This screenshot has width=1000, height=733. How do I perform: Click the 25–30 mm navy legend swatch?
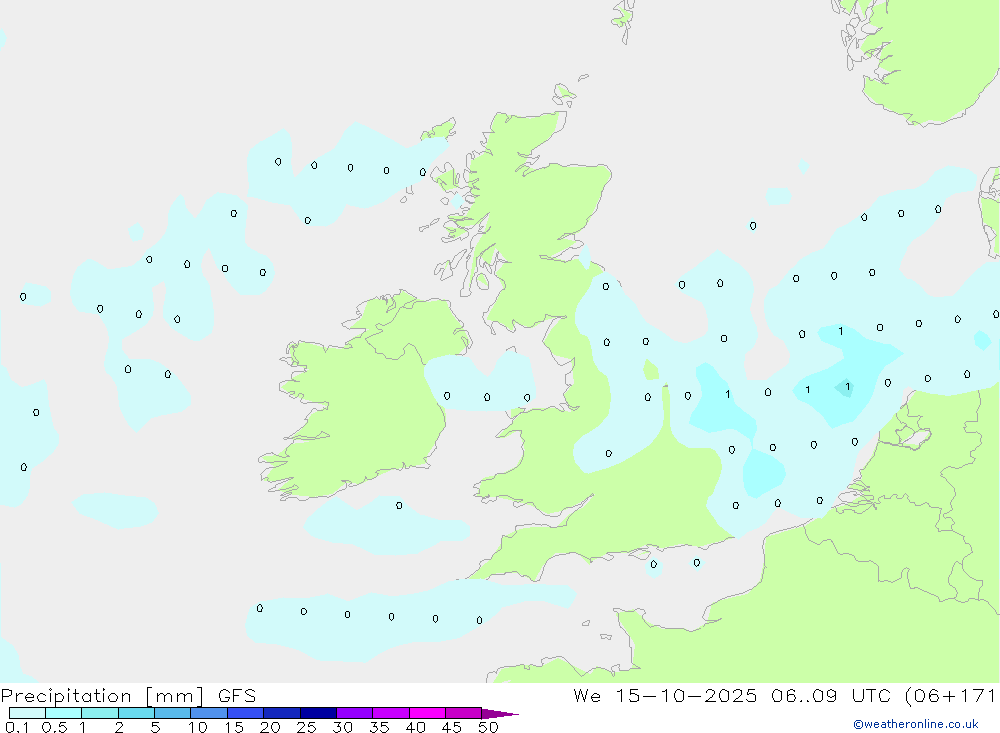[318, 713]
